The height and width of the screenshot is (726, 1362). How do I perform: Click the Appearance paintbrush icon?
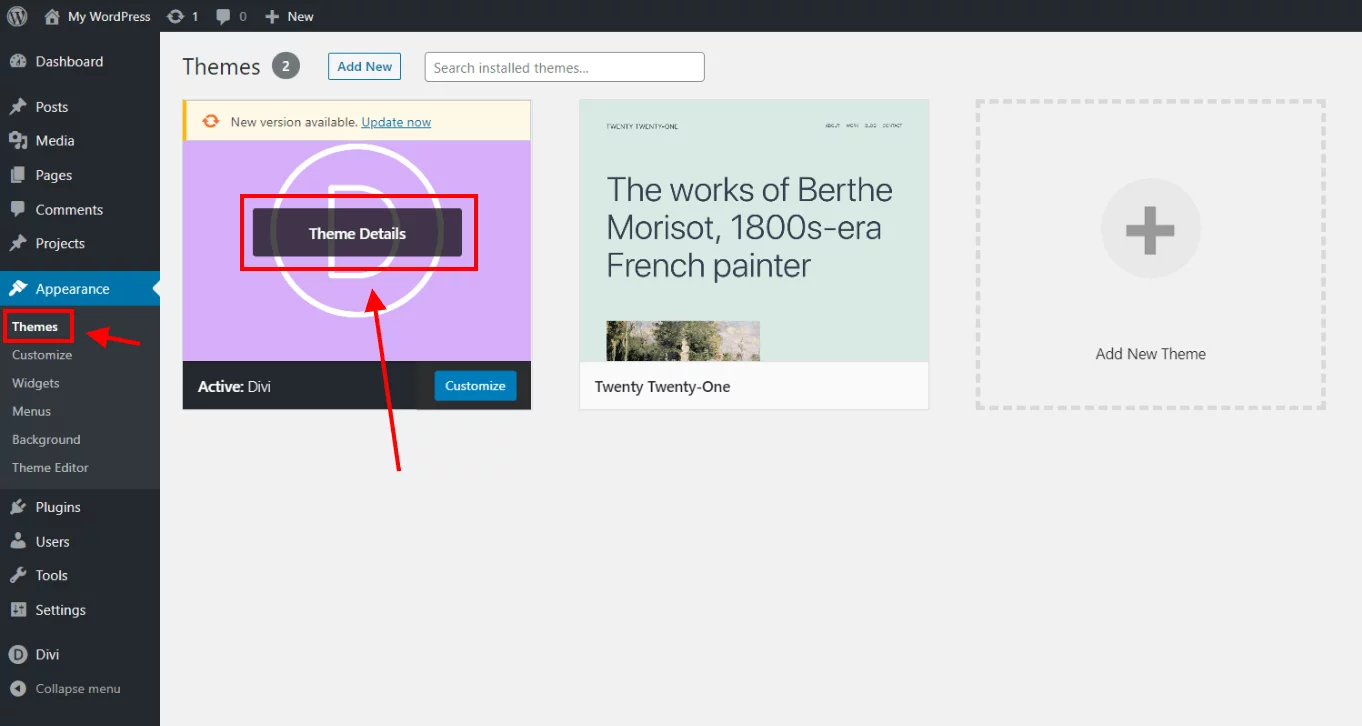click(x=18, y=289)
